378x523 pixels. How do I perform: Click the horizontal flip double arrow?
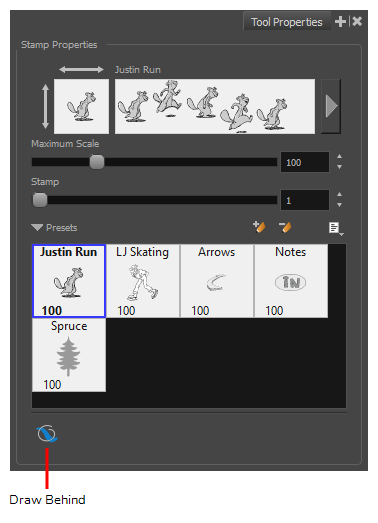click(81, 69)
